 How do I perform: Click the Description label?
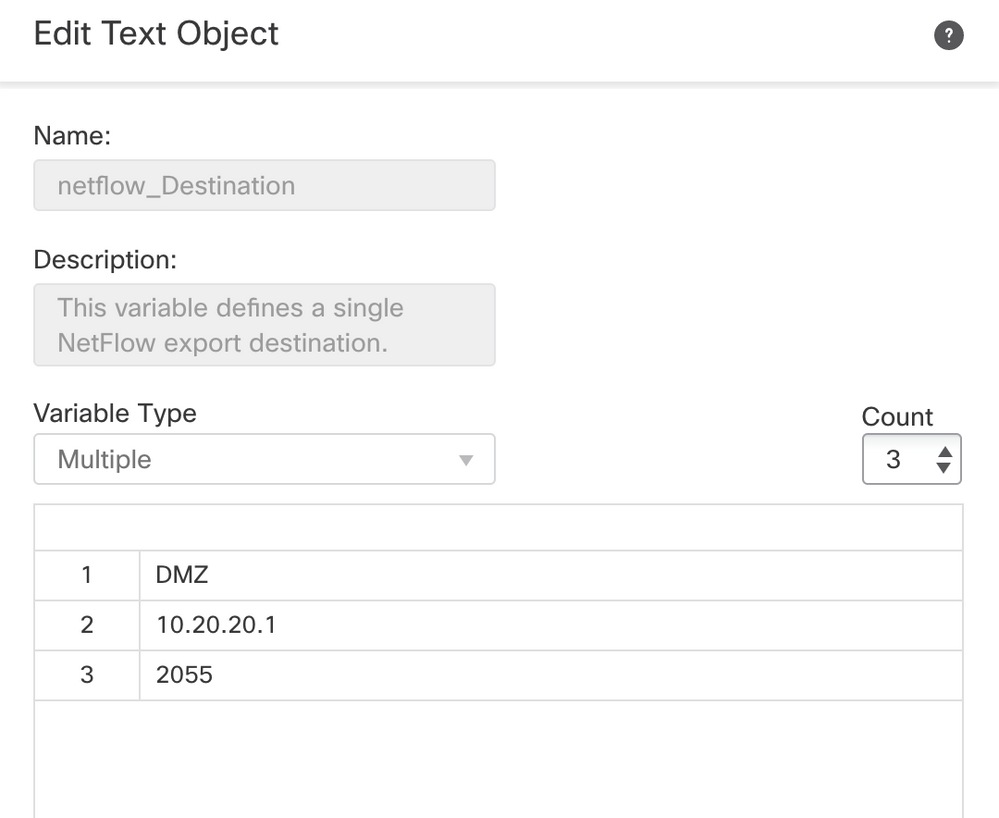tap(105, 260)
